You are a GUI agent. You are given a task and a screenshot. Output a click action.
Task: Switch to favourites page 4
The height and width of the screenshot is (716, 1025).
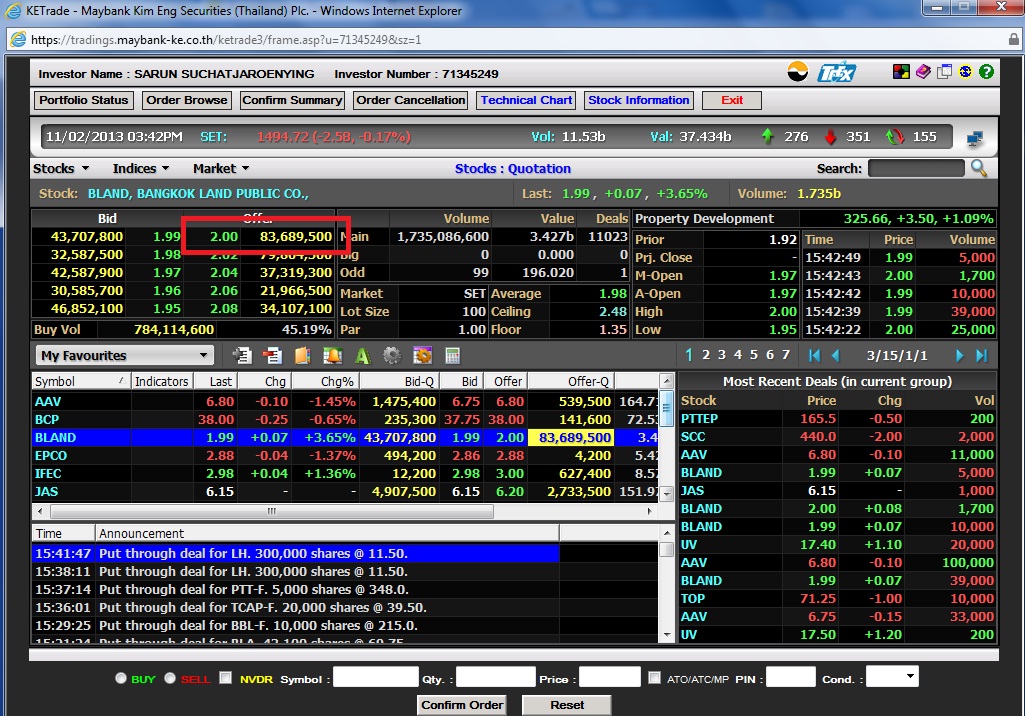[x=738, y=355]
